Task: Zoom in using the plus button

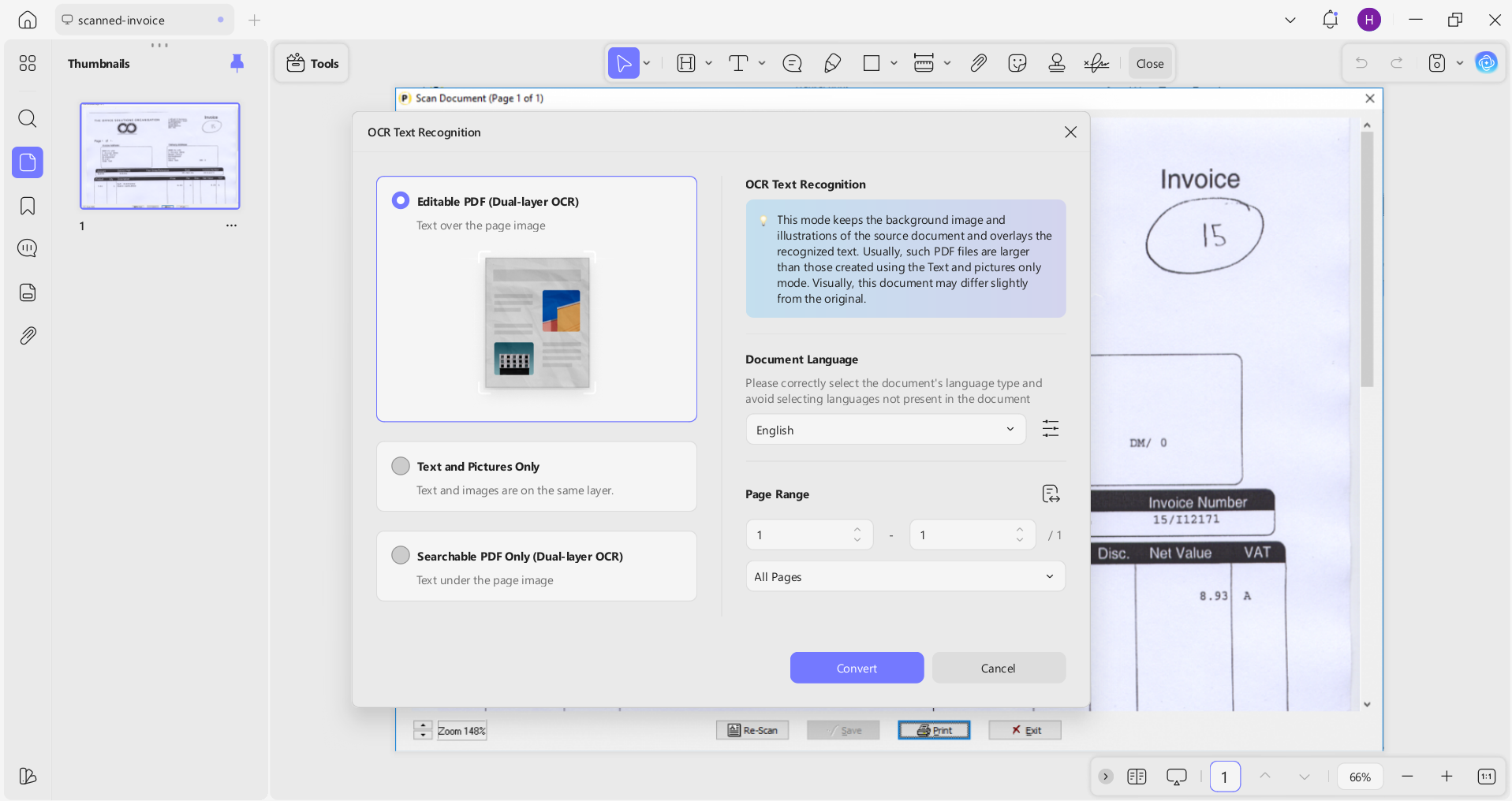Action: 1447,777
